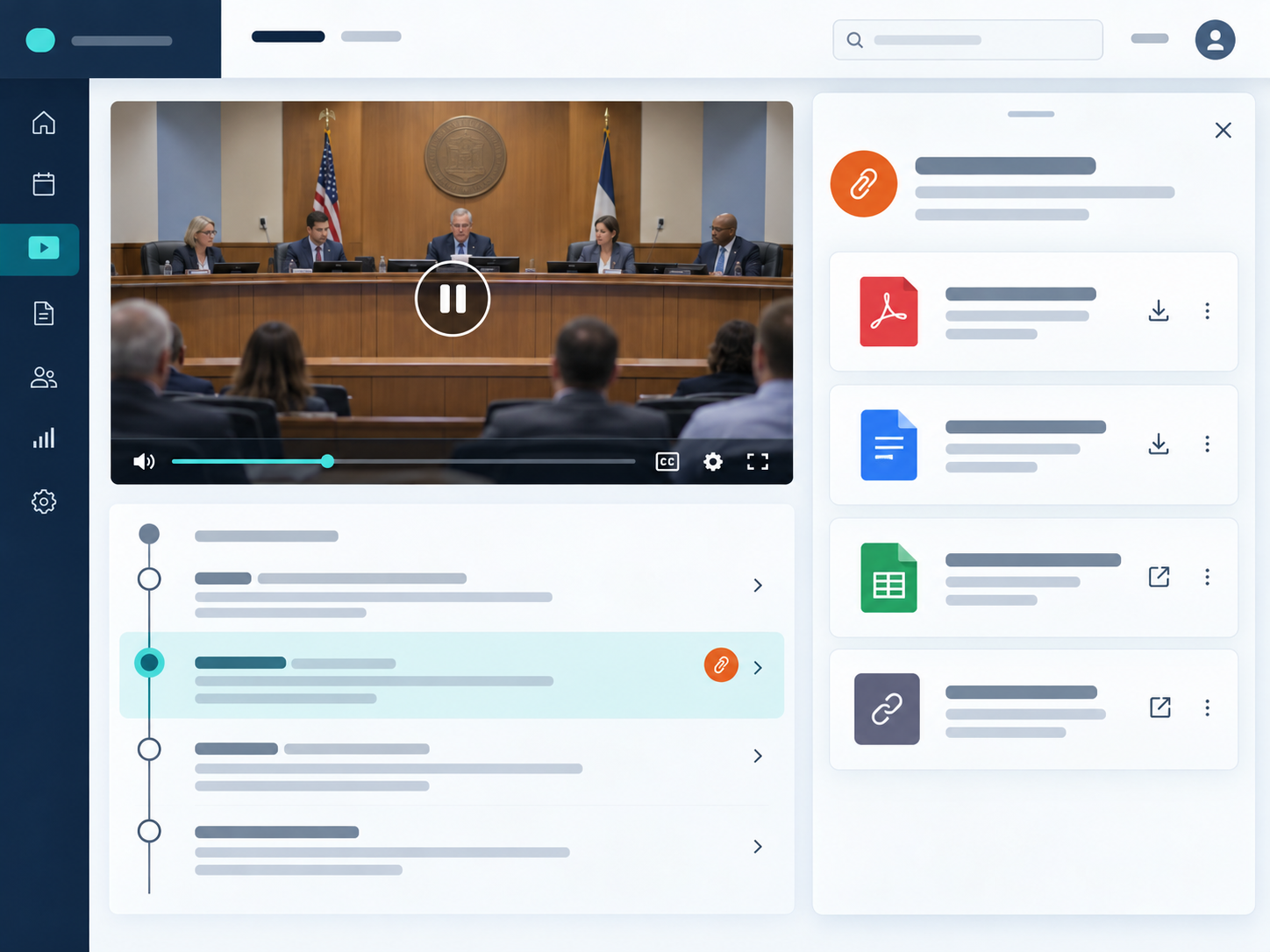Expand the timeline row just above the highlighted one
The width and height of the screenshot is (1270, 952).
click(x=758, y=586)
